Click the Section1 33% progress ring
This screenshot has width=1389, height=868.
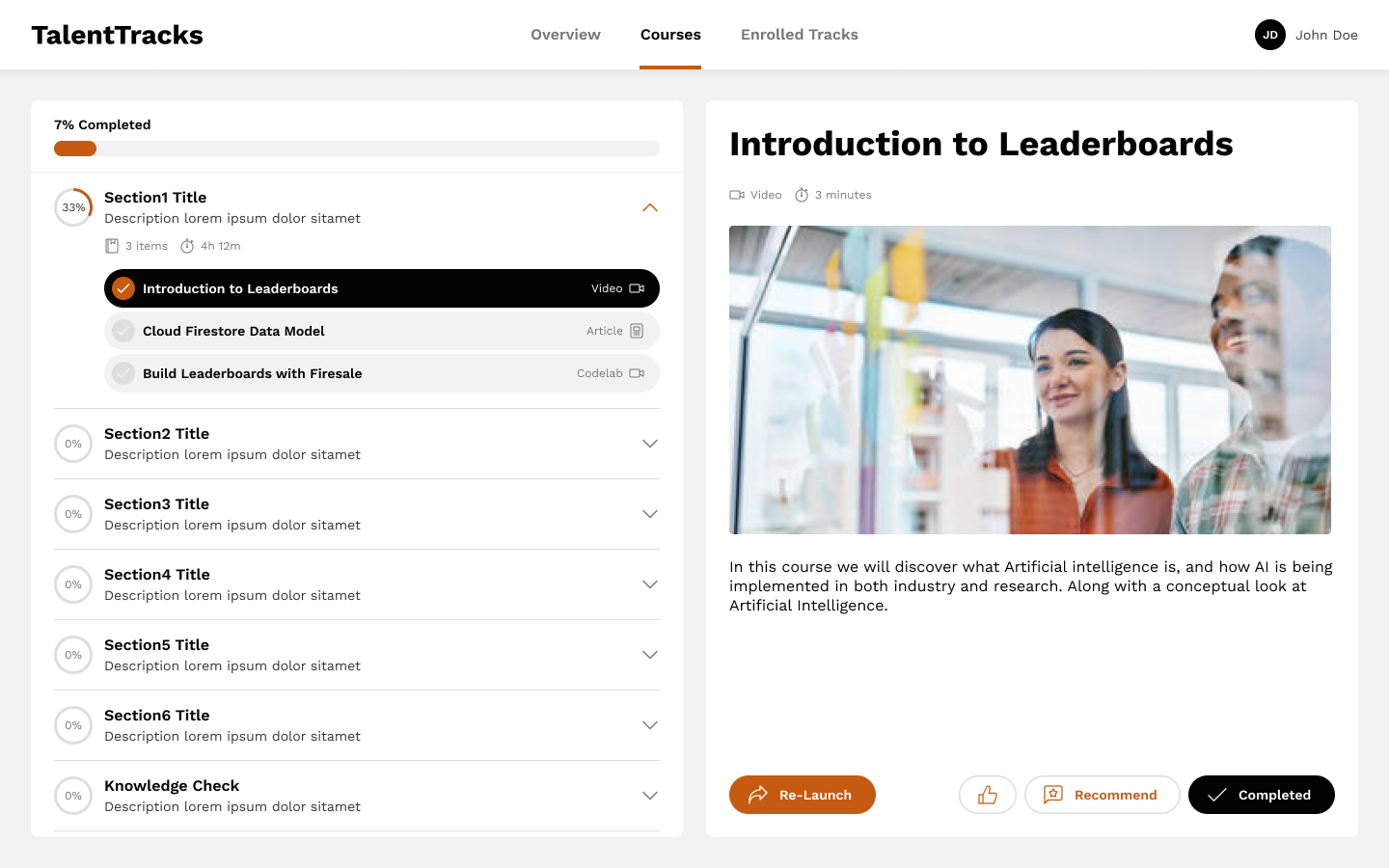click(73, 207)
